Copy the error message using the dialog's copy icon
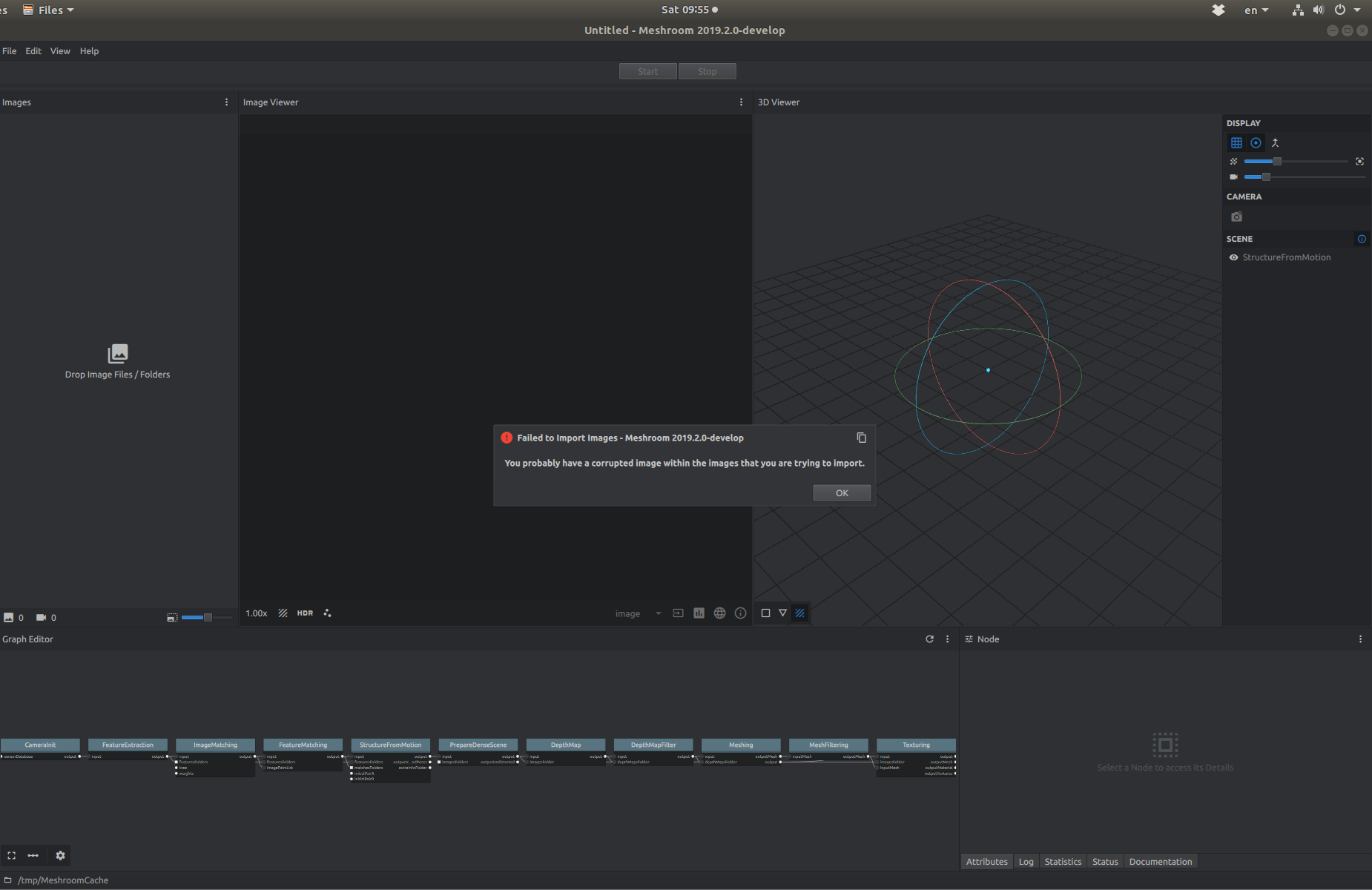This screenshot has width=1372, height=890. tap(861, 438)
